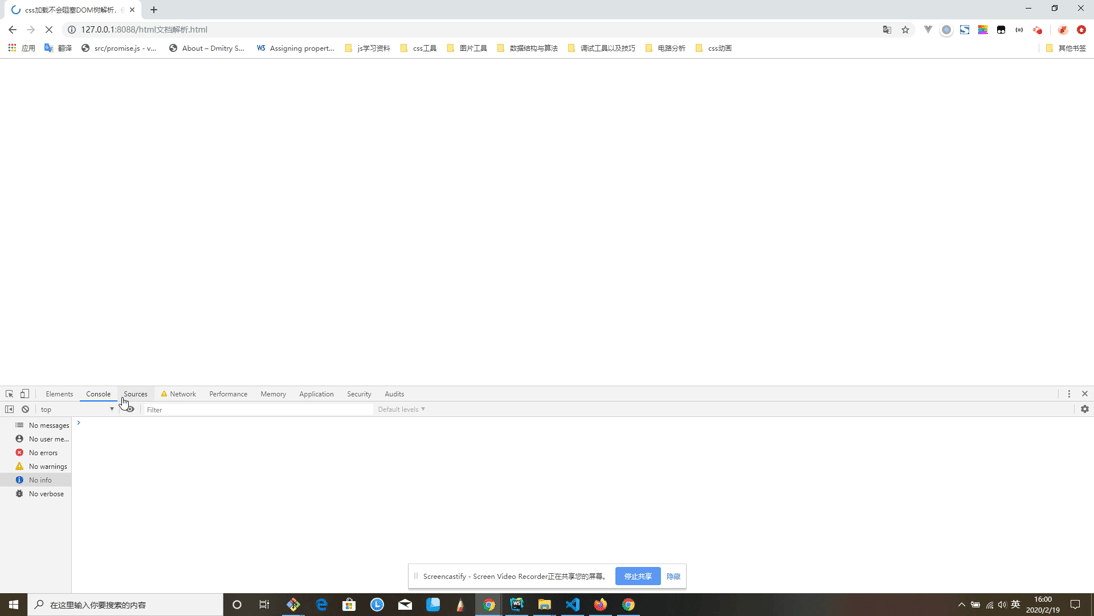Focus the console Filter field
This screenshot has height=616, width=1094.
tap(258, 410)
